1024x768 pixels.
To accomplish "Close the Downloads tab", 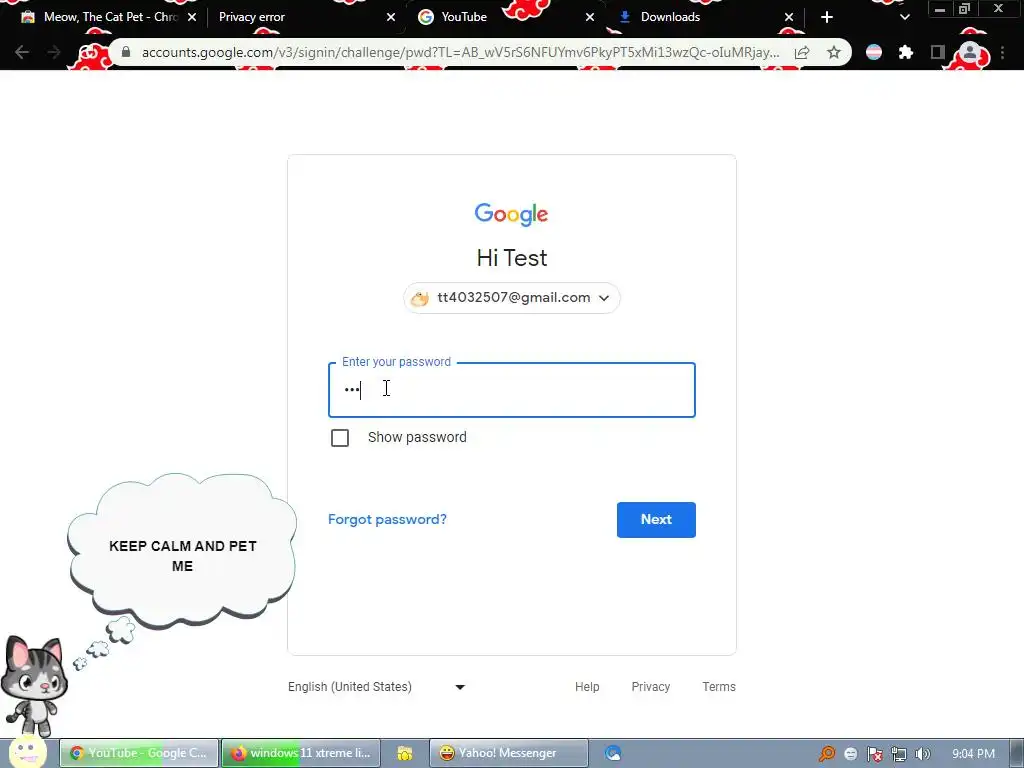I will coord(789,17).
